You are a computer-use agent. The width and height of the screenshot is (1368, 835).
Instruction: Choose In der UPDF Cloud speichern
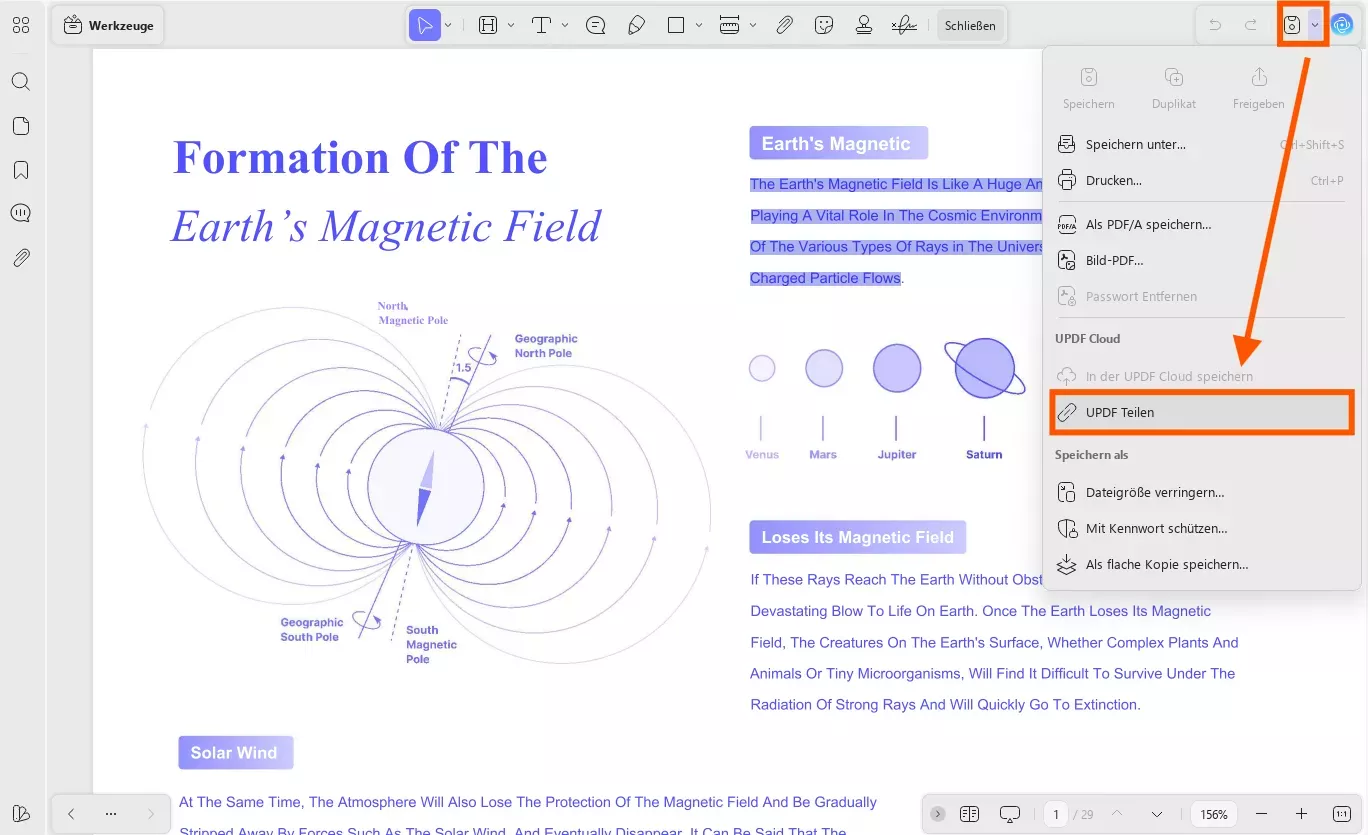(x=1201, y=377)
